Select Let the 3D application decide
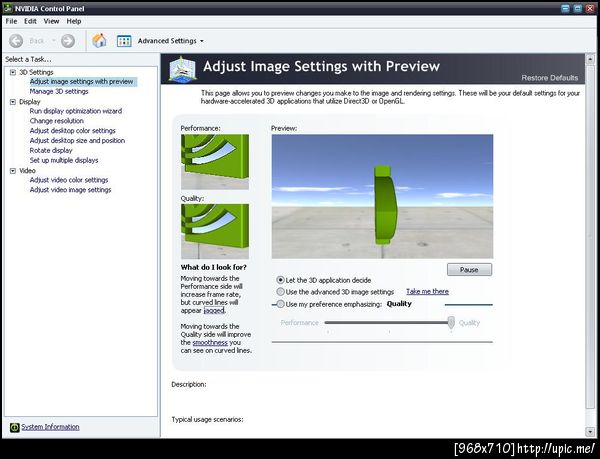600x459 pixels. click(x=280, y=280)
